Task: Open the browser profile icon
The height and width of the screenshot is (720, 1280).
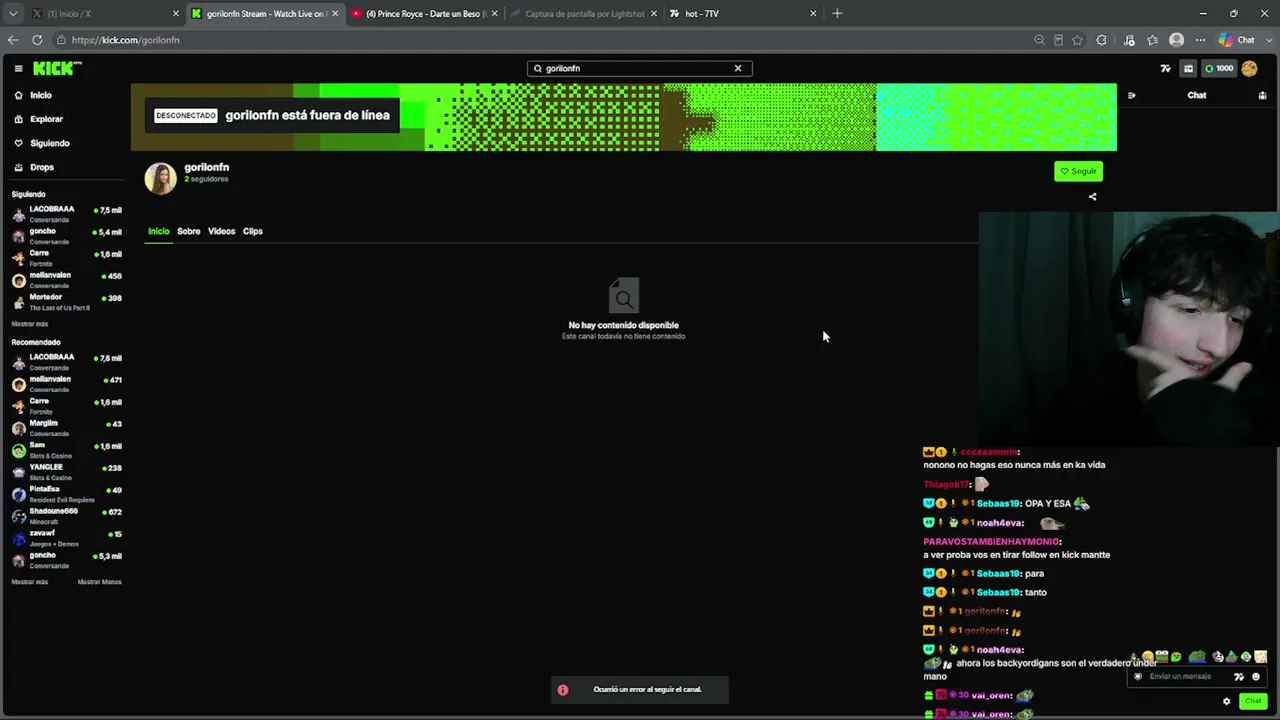Action: [1177, 40]
